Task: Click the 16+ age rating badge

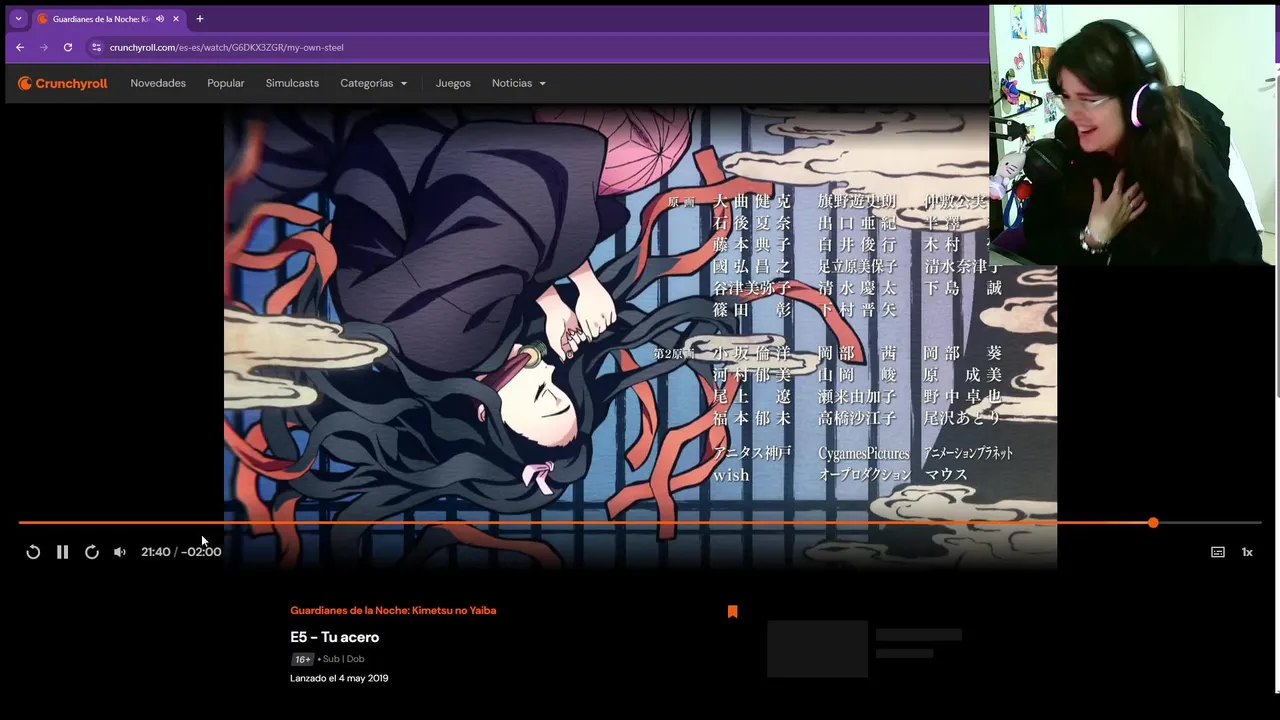Action: [x=303, y=659]
